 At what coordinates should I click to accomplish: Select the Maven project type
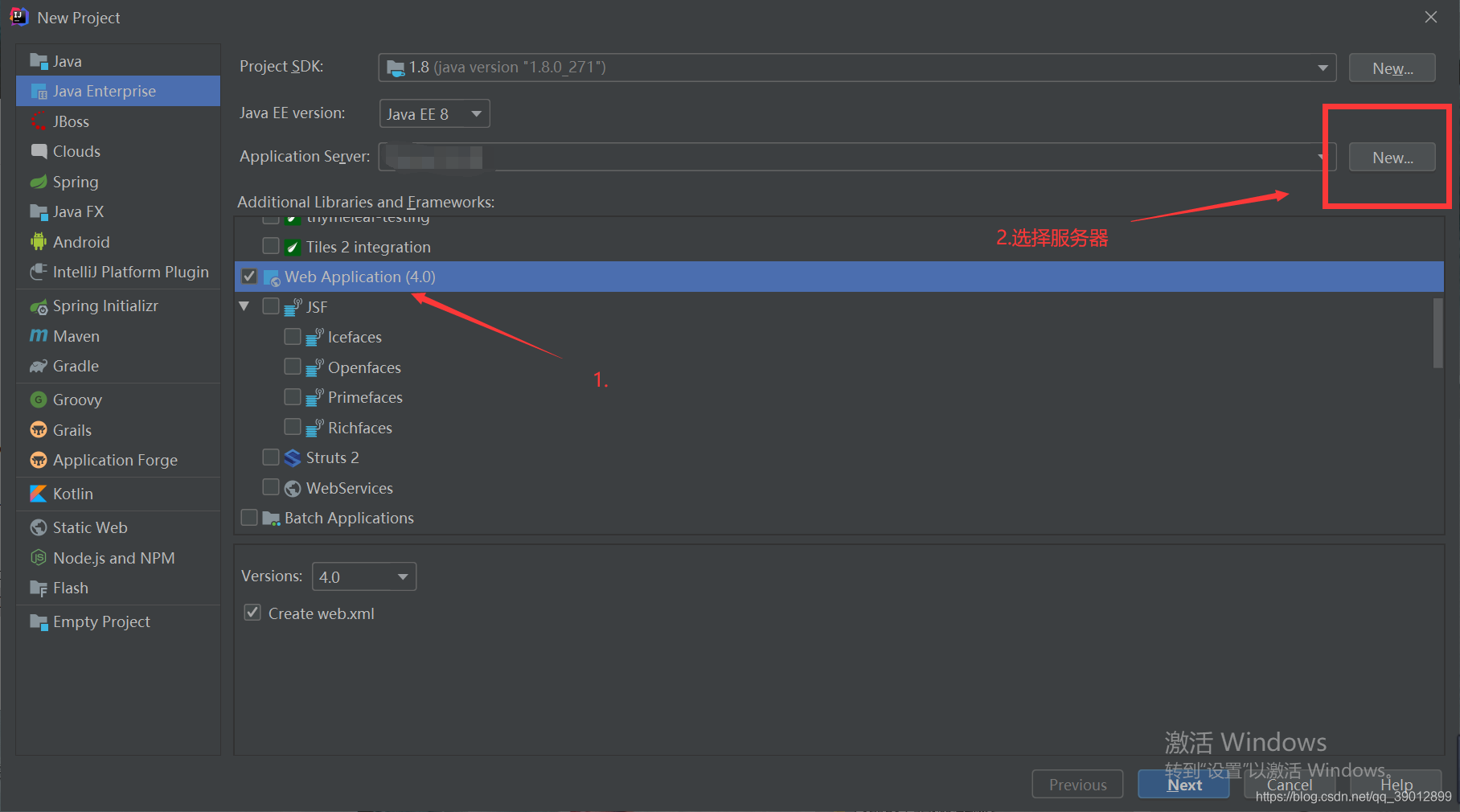click(118, 336)
